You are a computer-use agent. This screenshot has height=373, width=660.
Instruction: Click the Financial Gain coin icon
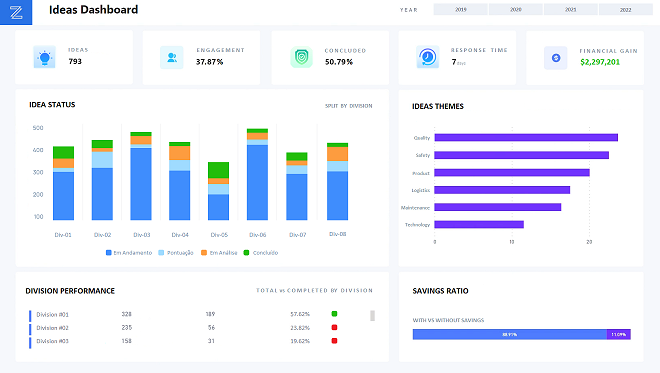(556, 58)
